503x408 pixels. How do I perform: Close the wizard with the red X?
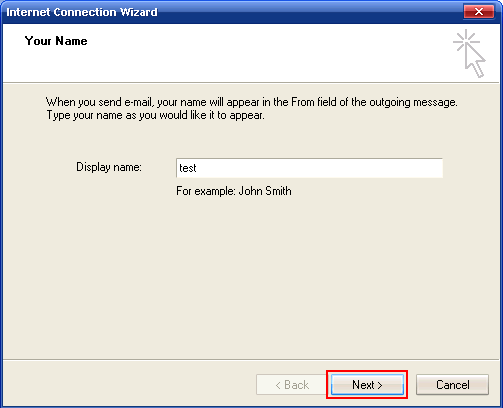click(479, 12)
